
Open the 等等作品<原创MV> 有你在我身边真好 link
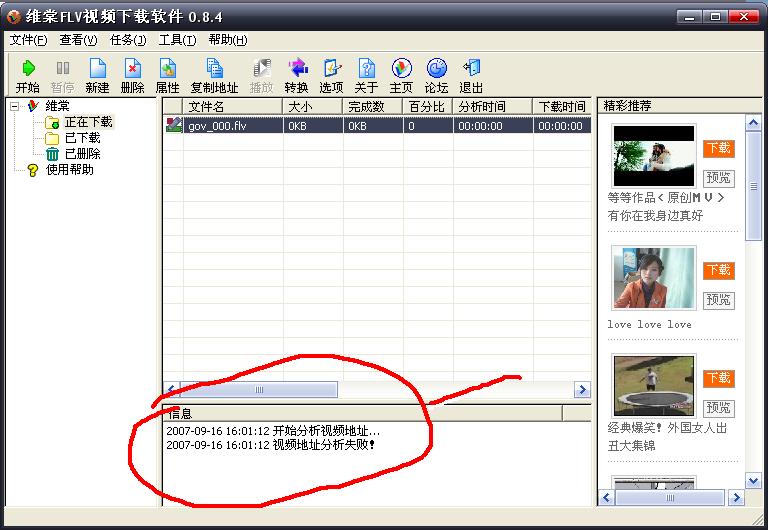click(666, 206)
